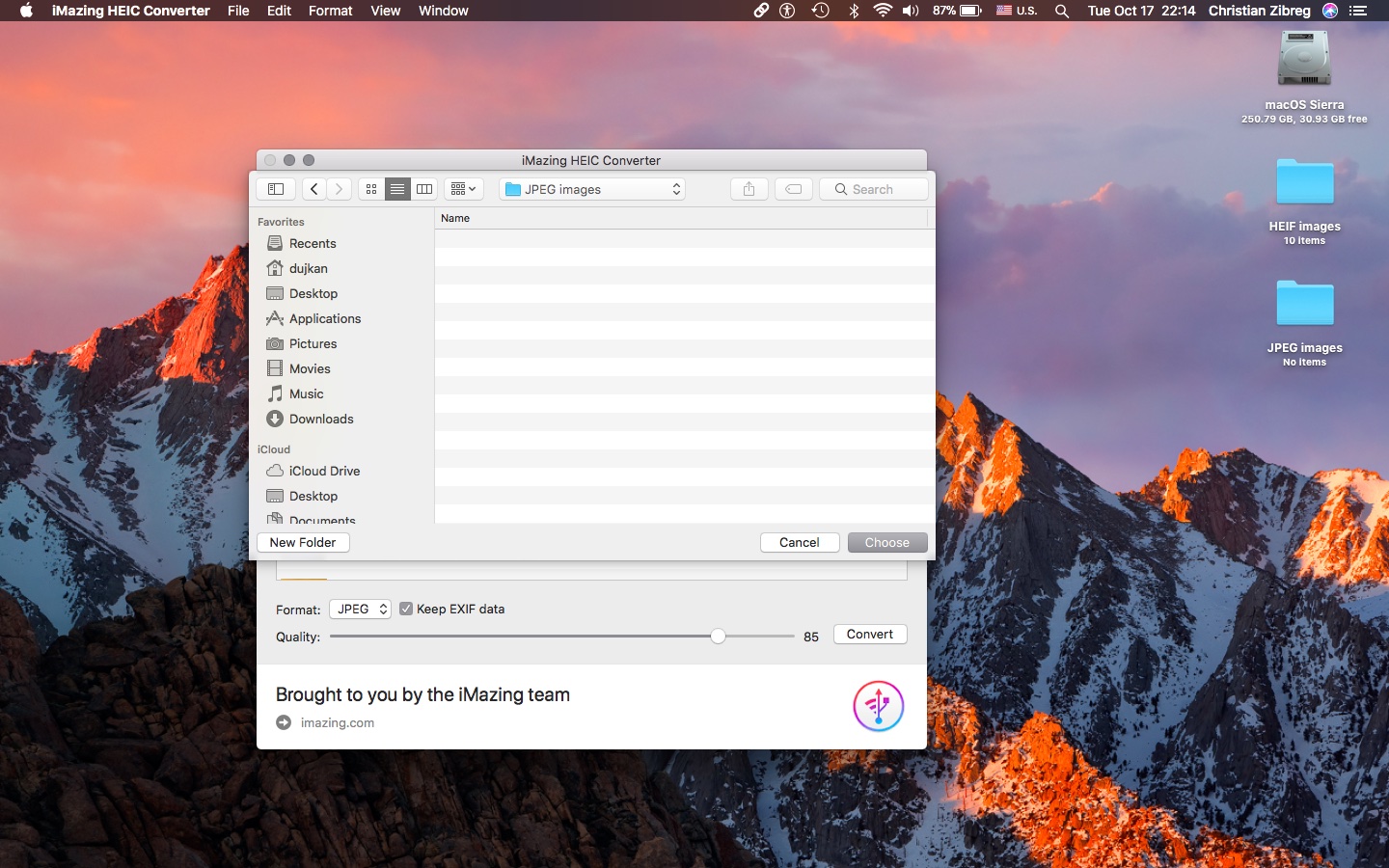
Task: Open the Format JPEG dropdown
Action: pos(360,609)
